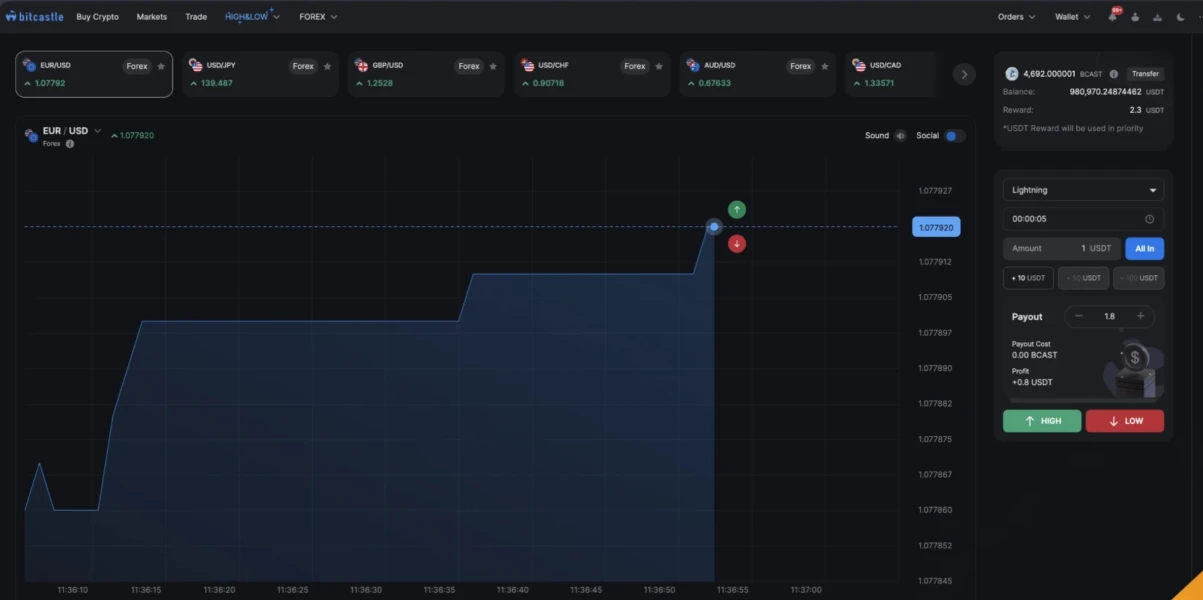This screenshot has height=600, width=1203.
Task: Mute the chart Sound toggle
Action: 900,136
